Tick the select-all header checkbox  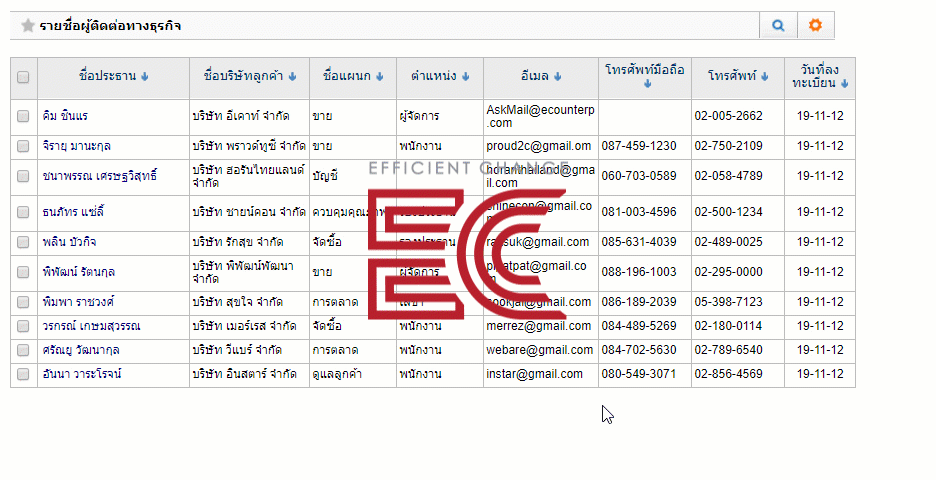pyautogui.click(x=23, y=77)
